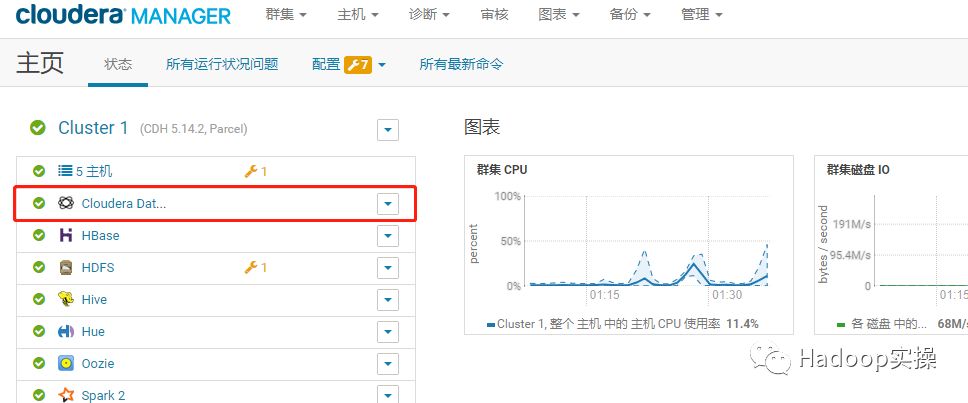Click Cluster 1 green health status icon
The width and height of the screenshot is (968, 403).
coord(38,128)
